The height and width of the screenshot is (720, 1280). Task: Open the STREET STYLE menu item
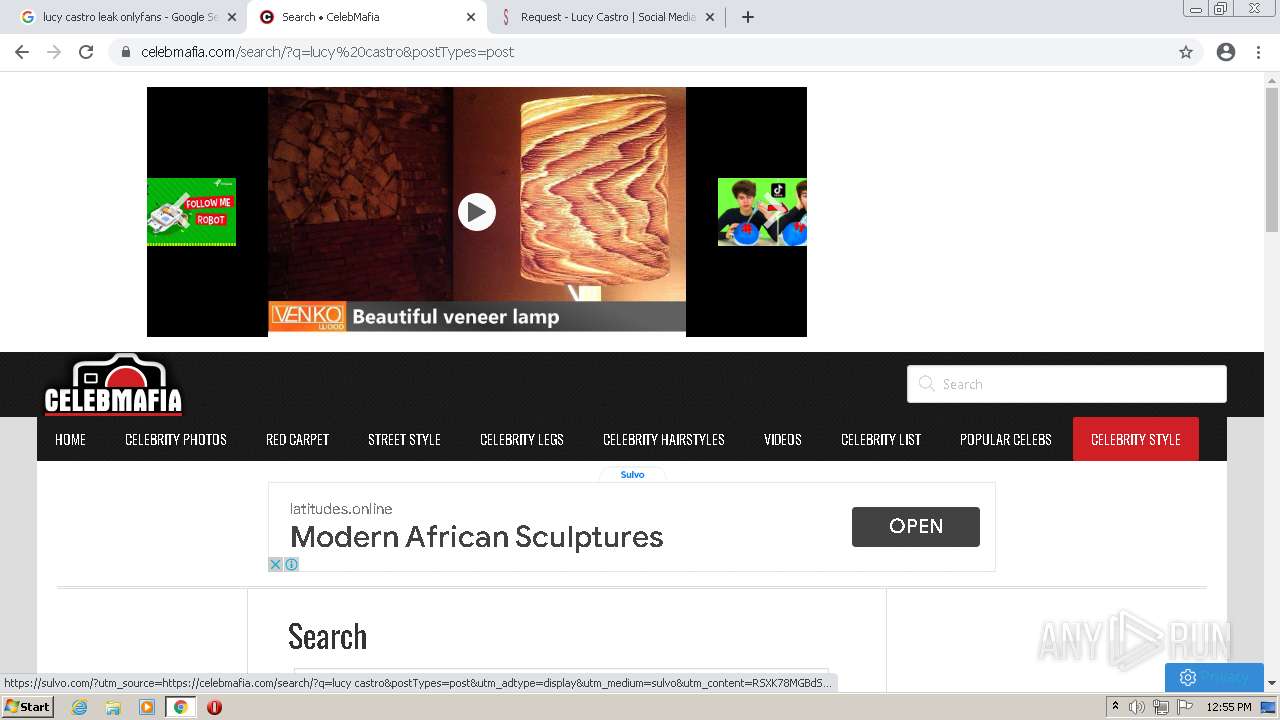[x=404, y=439]
